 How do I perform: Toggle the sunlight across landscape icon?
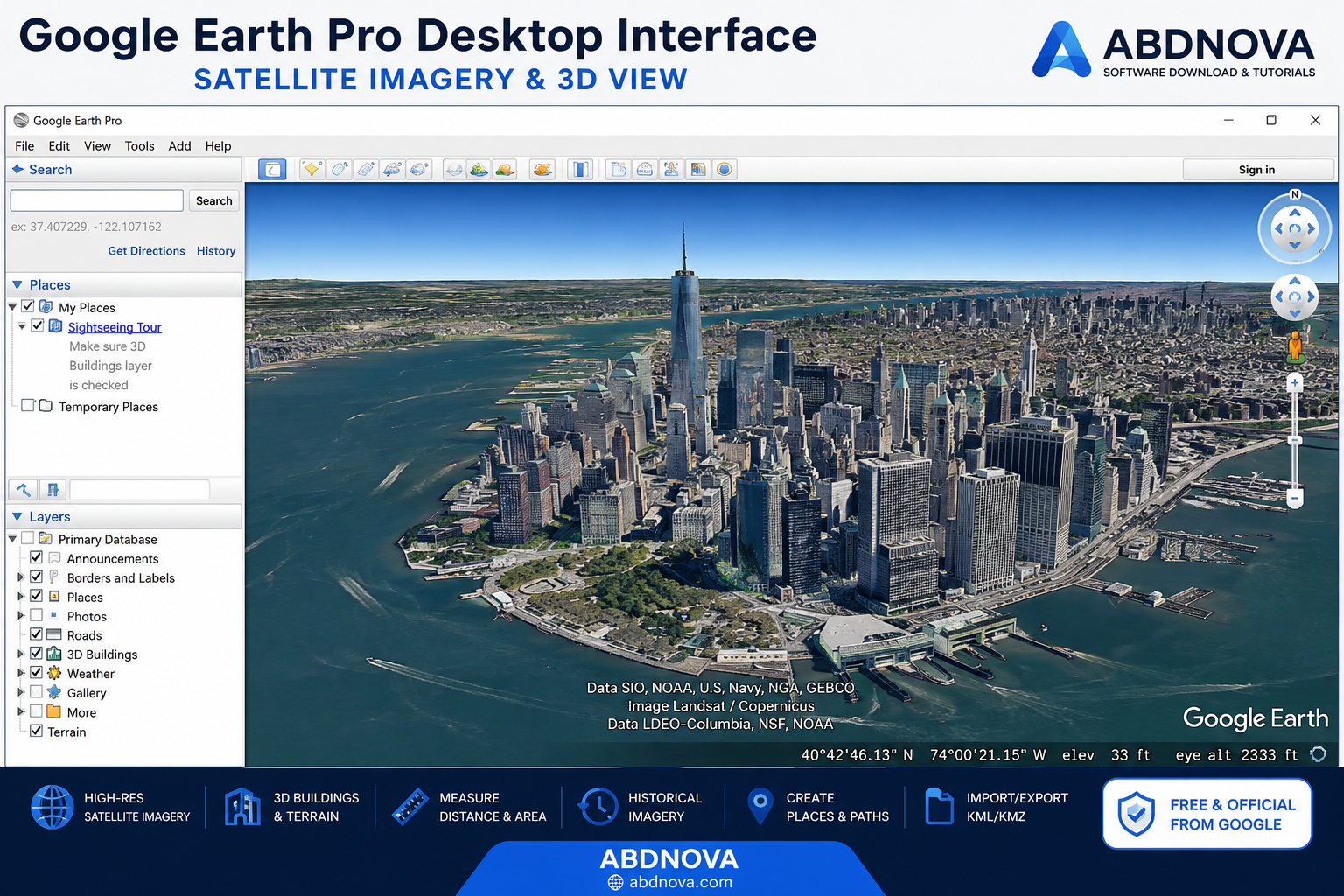[479, 169]
